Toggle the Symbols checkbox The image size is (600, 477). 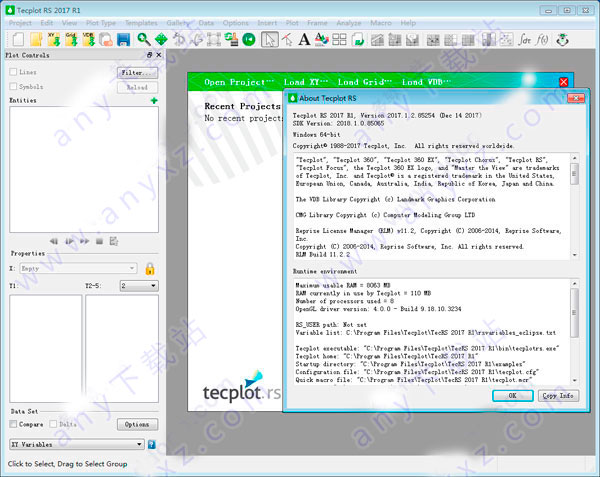(13, 86)
